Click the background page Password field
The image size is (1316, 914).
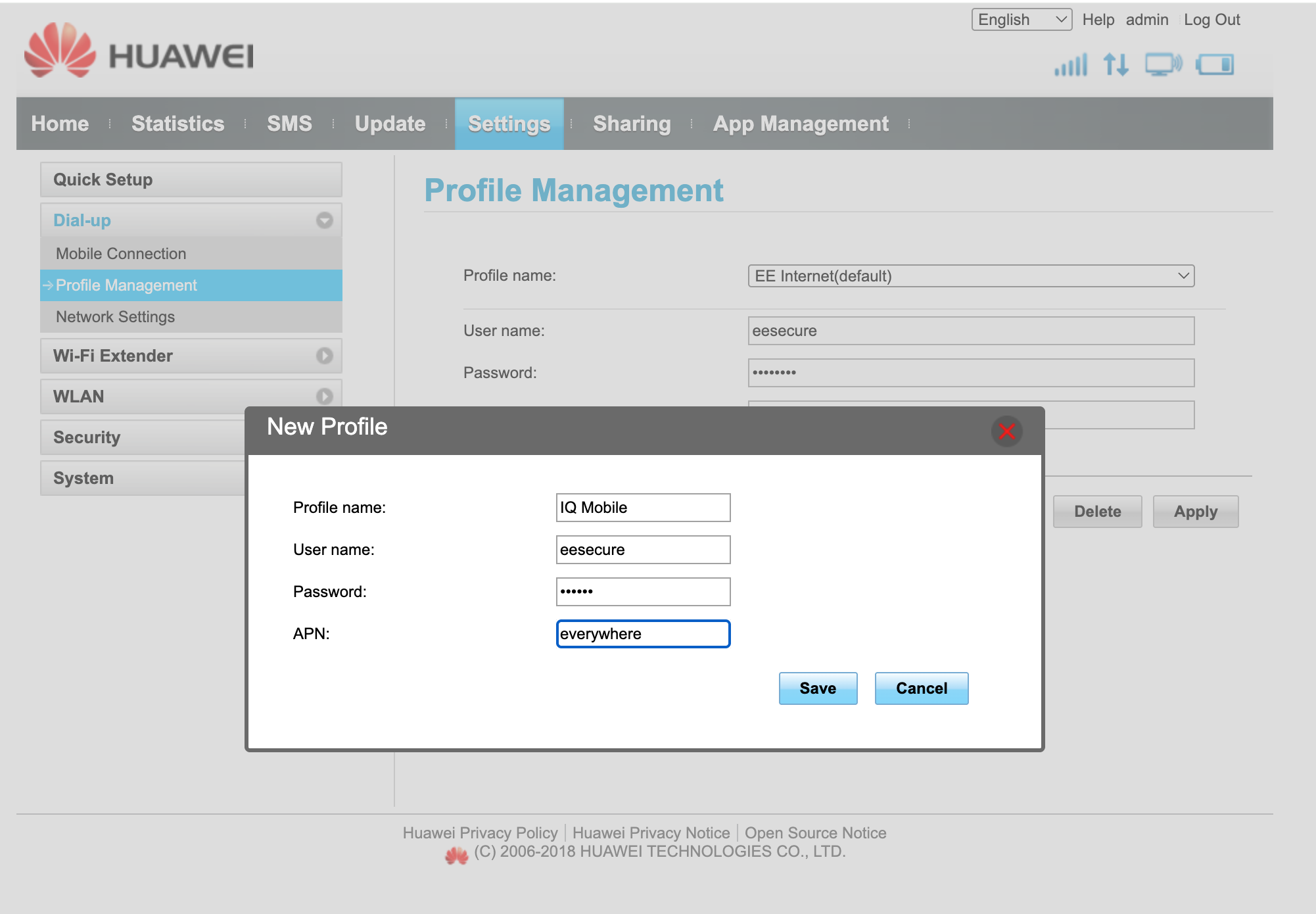[971, 373]
